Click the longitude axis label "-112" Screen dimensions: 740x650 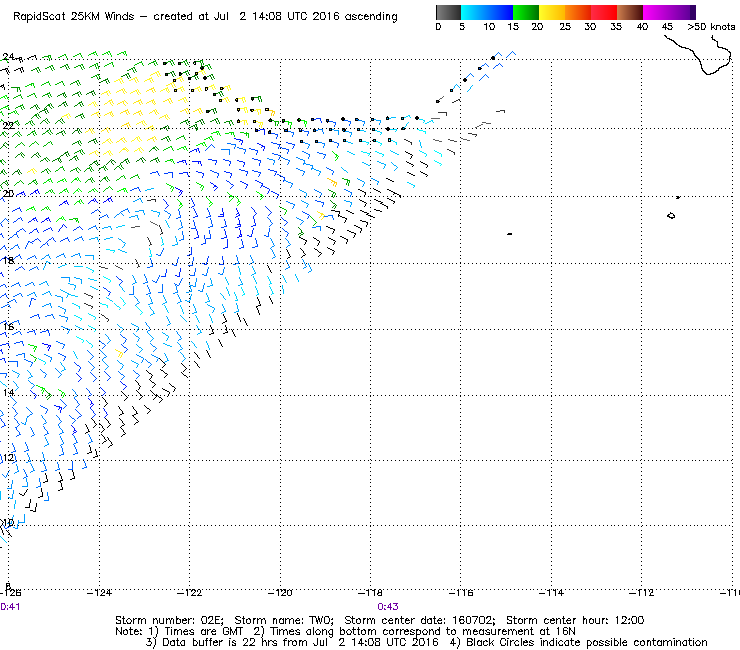point(642,593)
